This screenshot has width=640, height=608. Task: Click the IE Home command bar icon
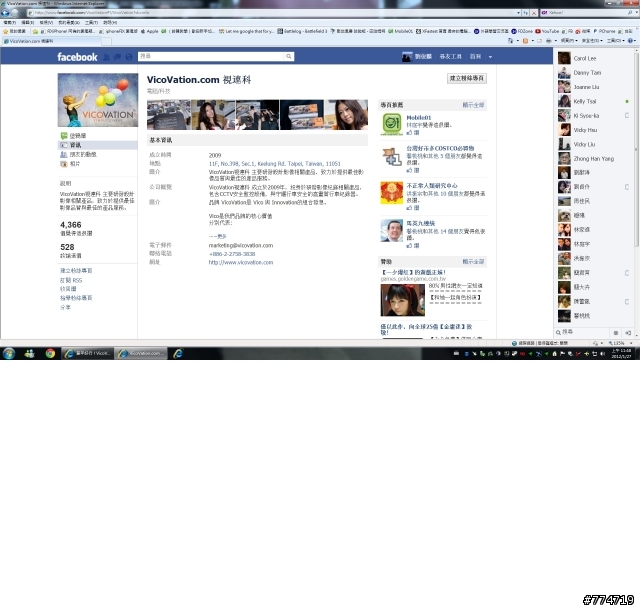tap(510, 41)
